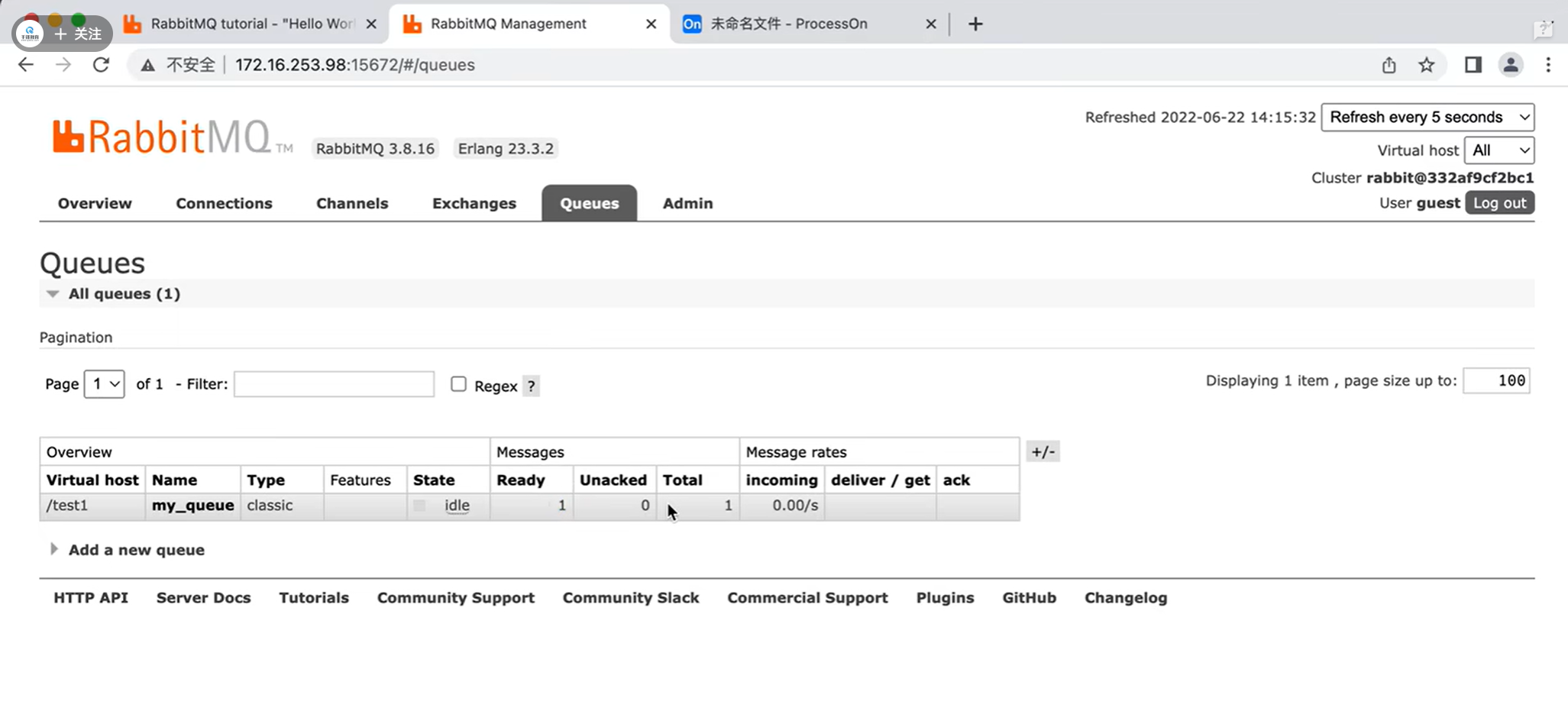Click the +/- column selector button

[1043, 451]
